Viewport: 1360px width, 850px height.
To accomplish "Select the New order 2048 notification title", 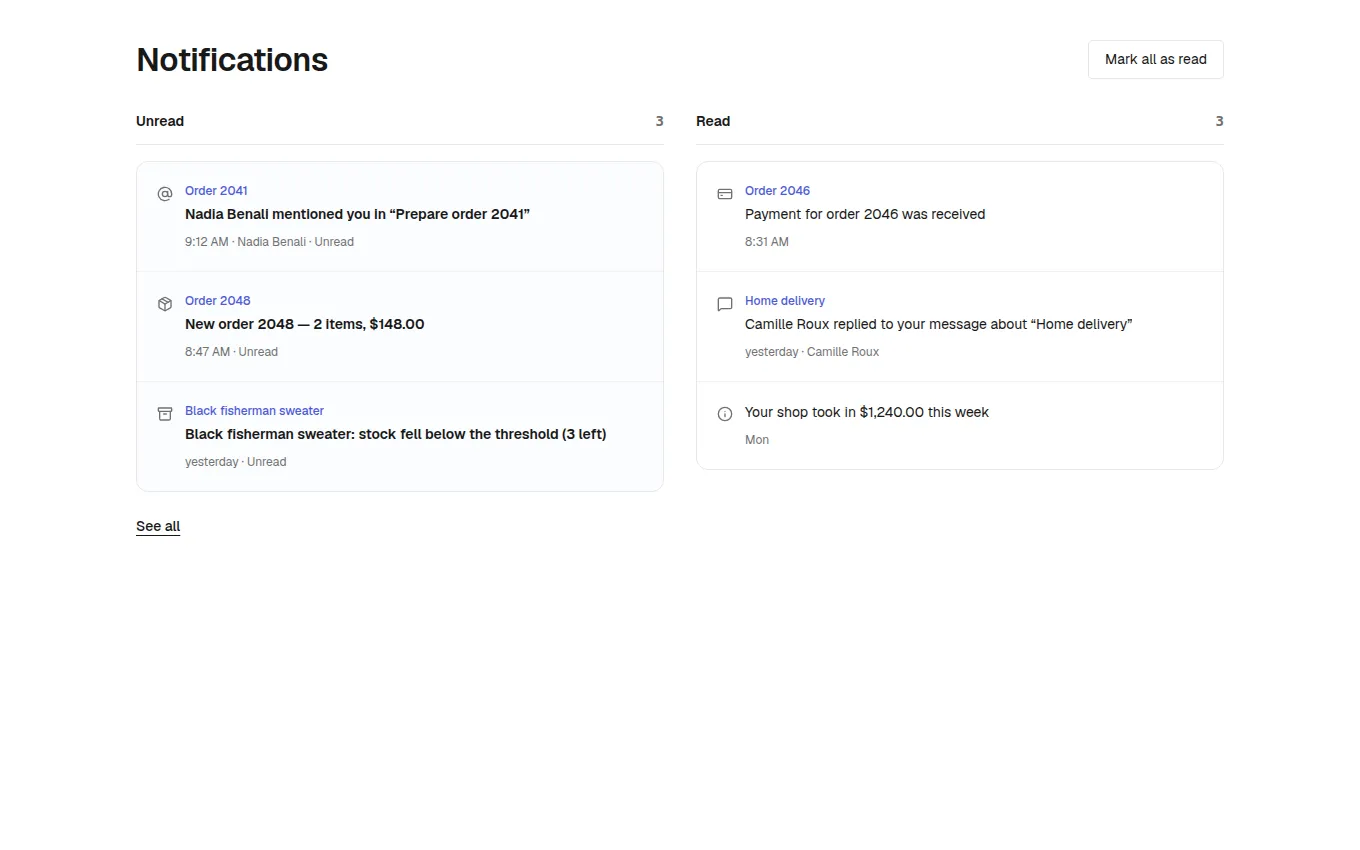I will 304,324.
